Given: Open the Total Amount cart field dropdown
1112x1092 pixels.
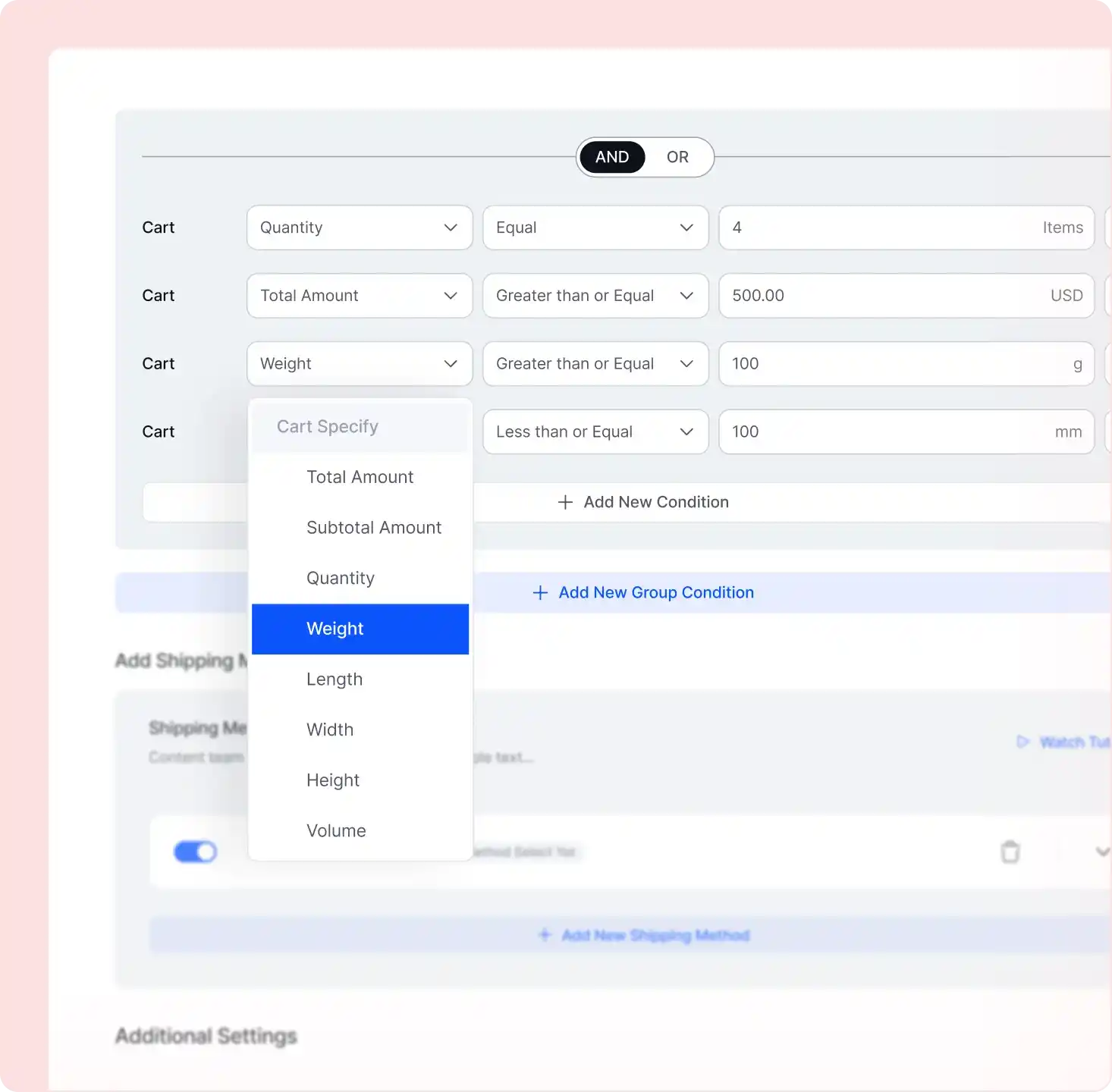Looking at the screenshot, I should pos(360,296).
